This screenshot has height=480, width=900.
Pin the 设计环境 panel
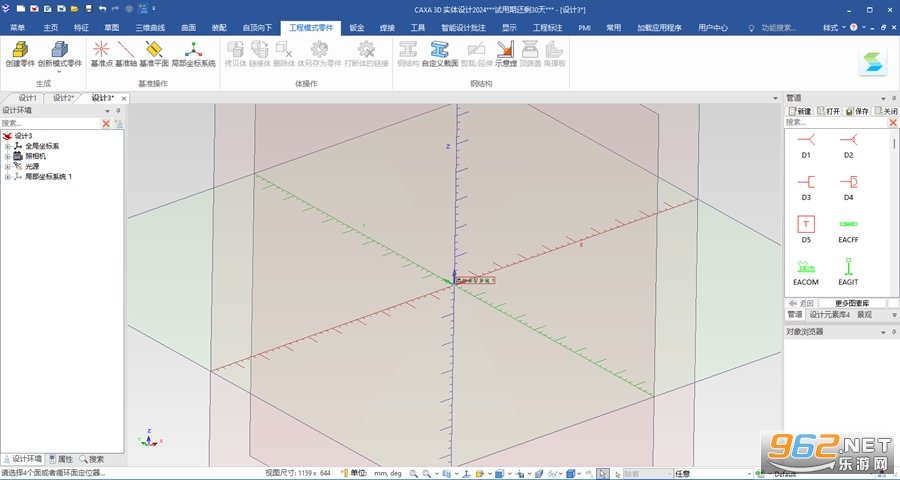pyautogui.click(x=118, y=111)
